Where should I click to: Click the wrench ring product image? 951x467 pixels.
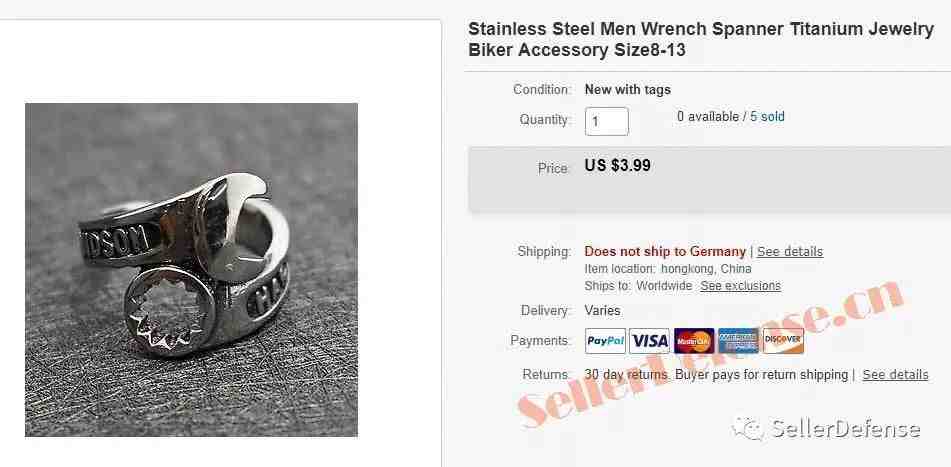(191, 270)
